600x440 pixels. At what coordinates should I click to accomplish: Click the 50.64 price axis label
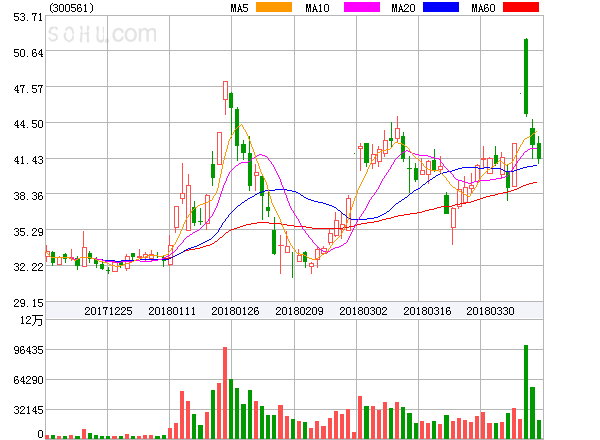click(x=28, y=53)
